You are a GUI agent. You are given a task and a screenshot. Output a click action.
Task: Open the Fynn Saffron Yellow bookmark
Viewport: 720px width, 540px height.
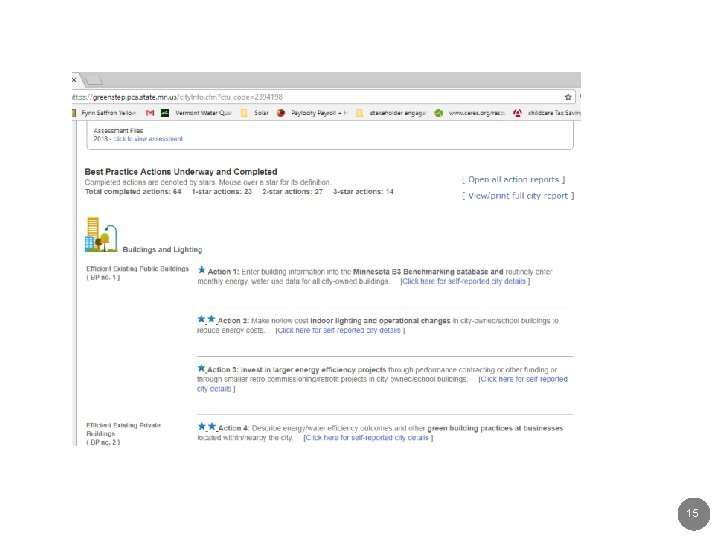(105, 113)
